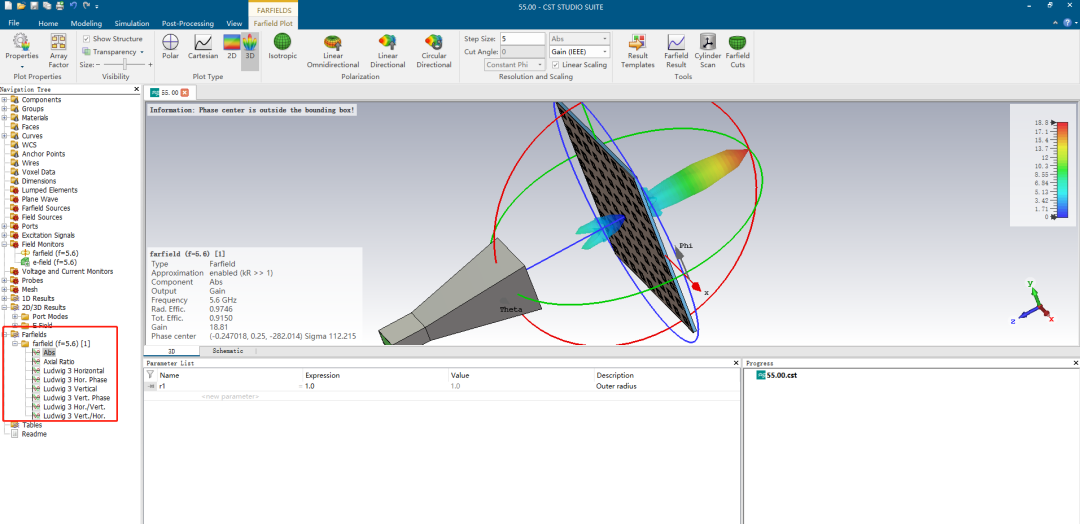Open the File menu
Viewport: 1080px width, 524px height.
14,23
